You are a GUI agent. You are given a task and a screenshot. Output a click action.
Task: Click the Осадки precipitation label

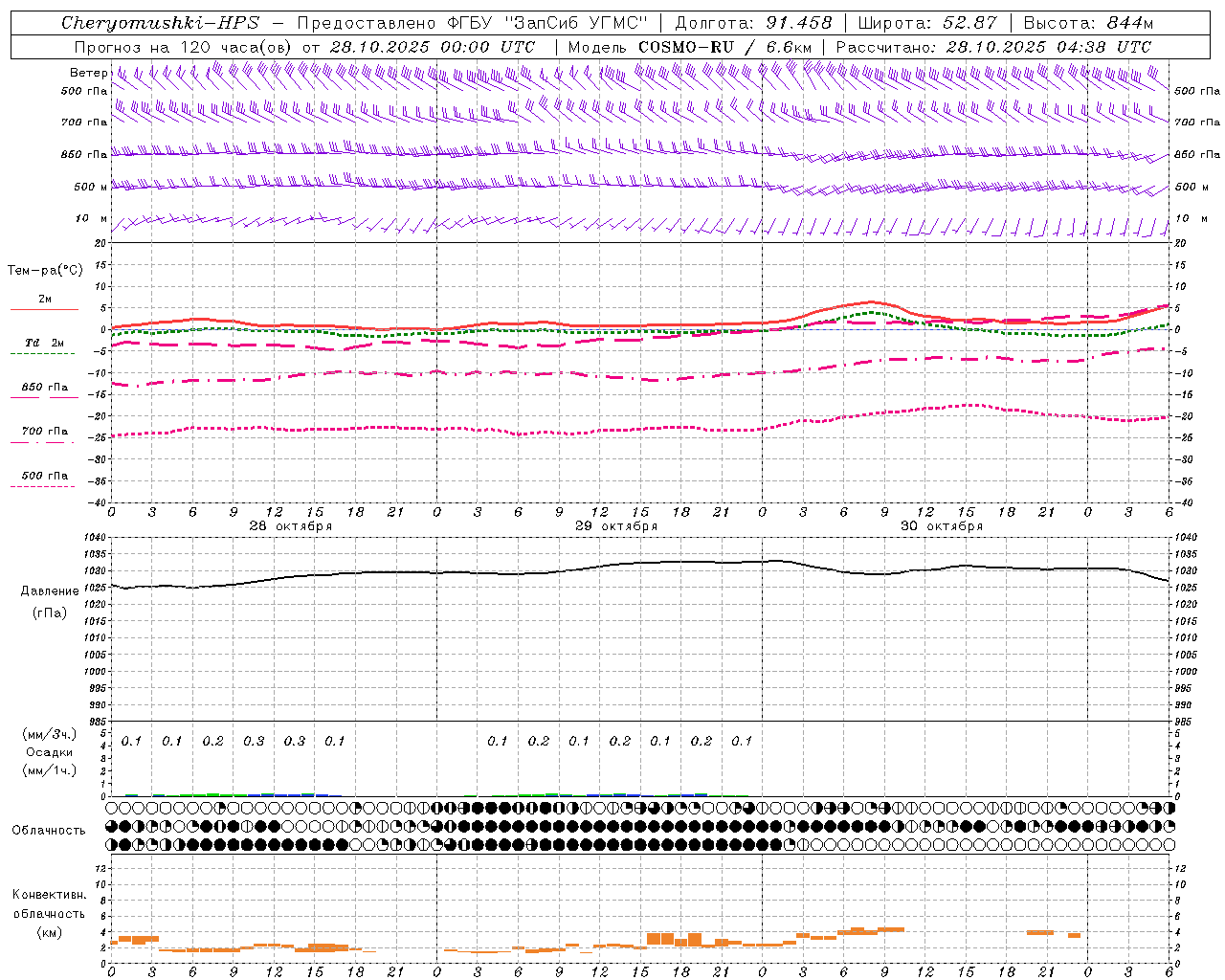(50, 752)
